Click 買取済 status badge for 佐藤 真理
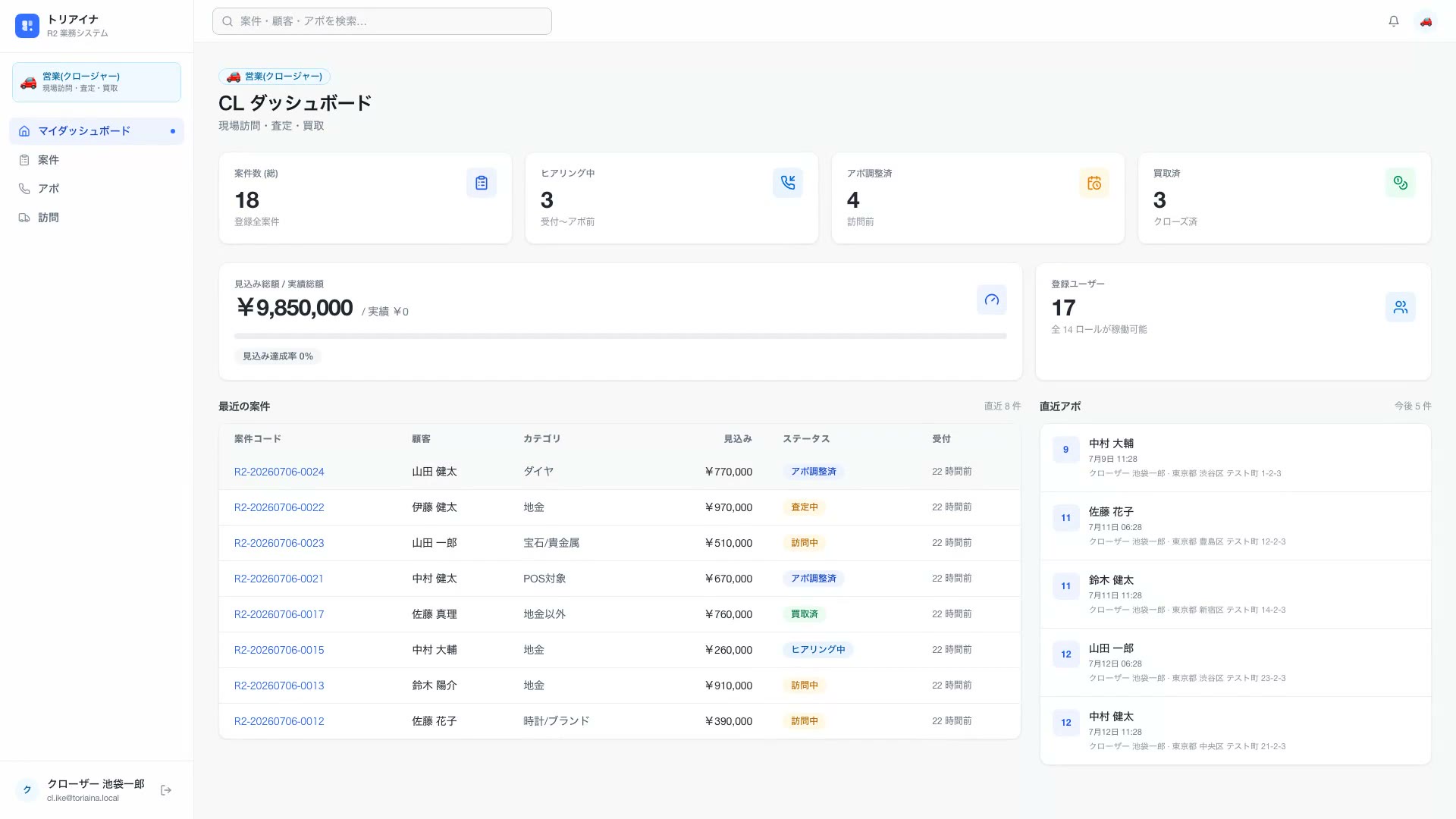Viewport: 1456px width, 819px height. coord(805,614)
